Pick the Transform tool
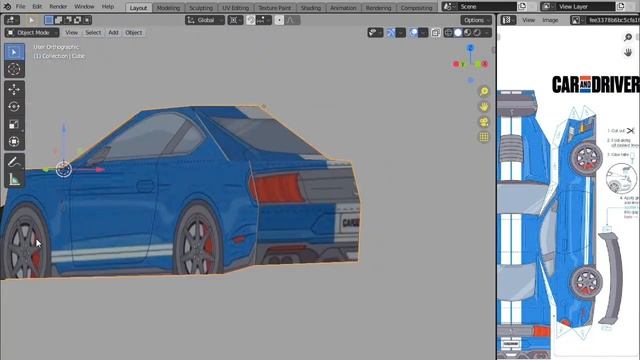This screenshot has height=360, width=640. (x=14, y=141)
